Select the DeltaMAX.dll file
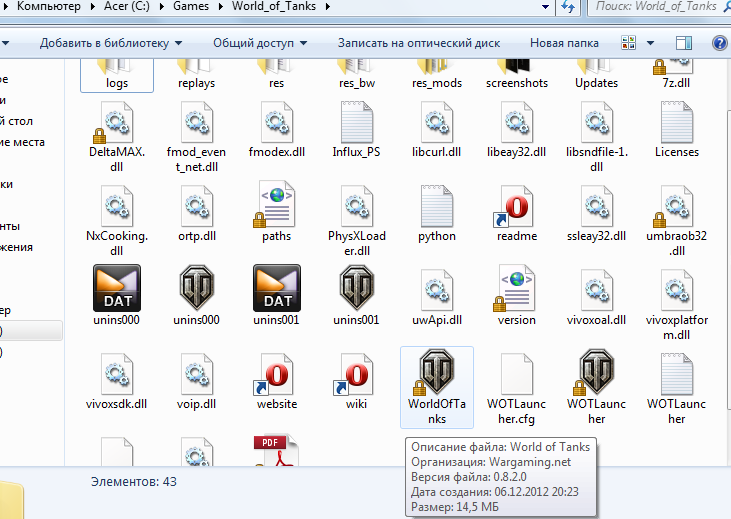The image size is (731, 519). [x=117, y=138]
